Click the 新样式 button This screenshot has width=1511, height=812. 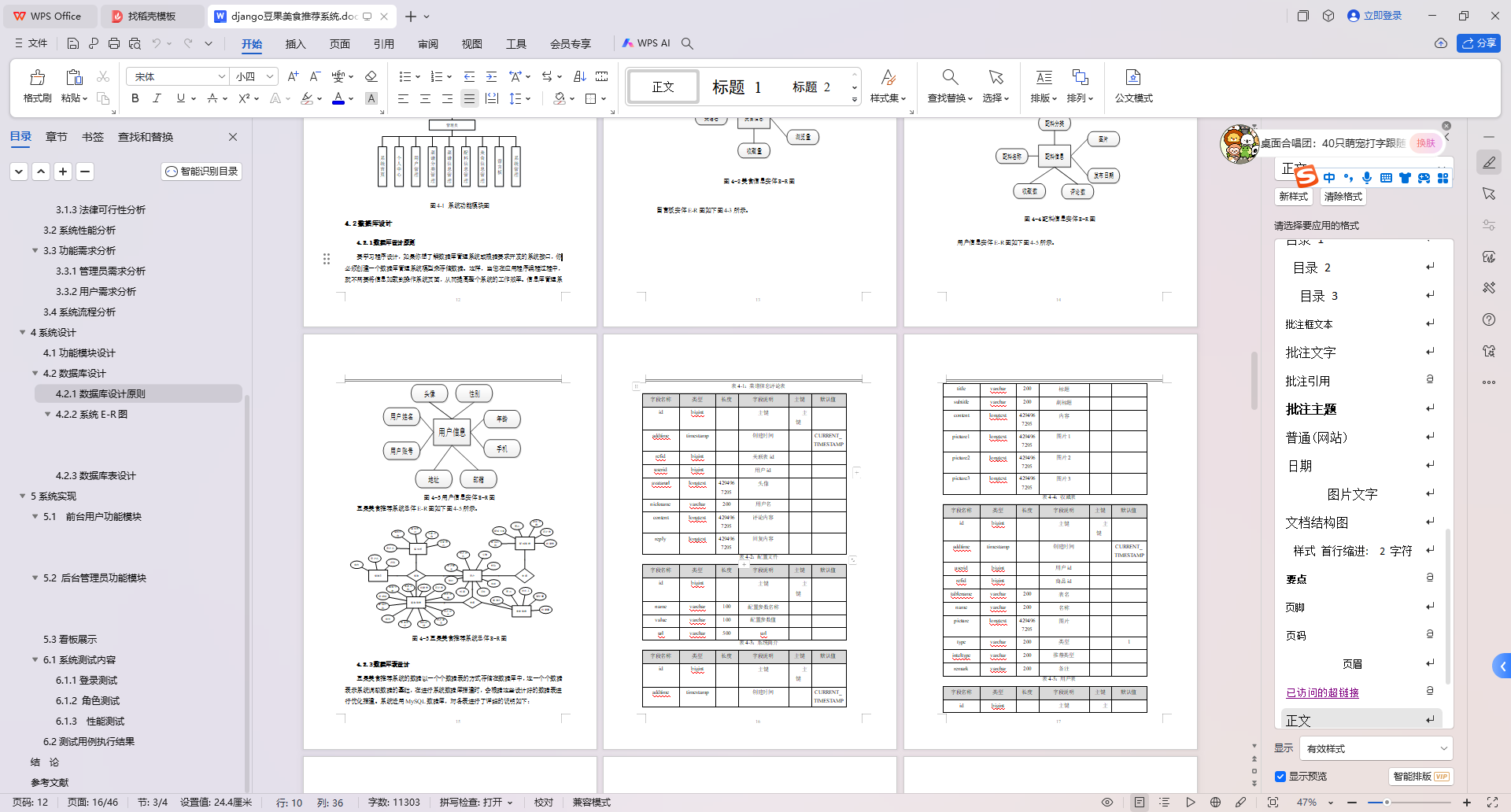click(x=1293, y=197)
